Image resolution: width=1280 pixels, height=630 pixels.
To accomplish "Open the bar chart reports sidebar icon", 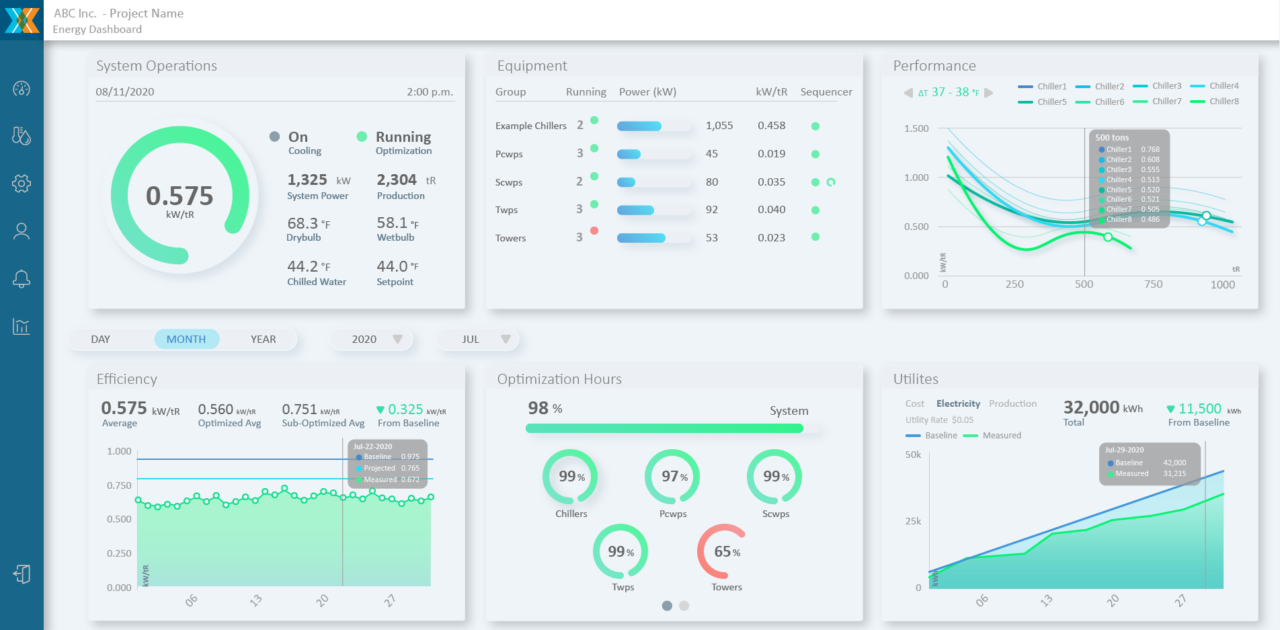I will [21, 327].
